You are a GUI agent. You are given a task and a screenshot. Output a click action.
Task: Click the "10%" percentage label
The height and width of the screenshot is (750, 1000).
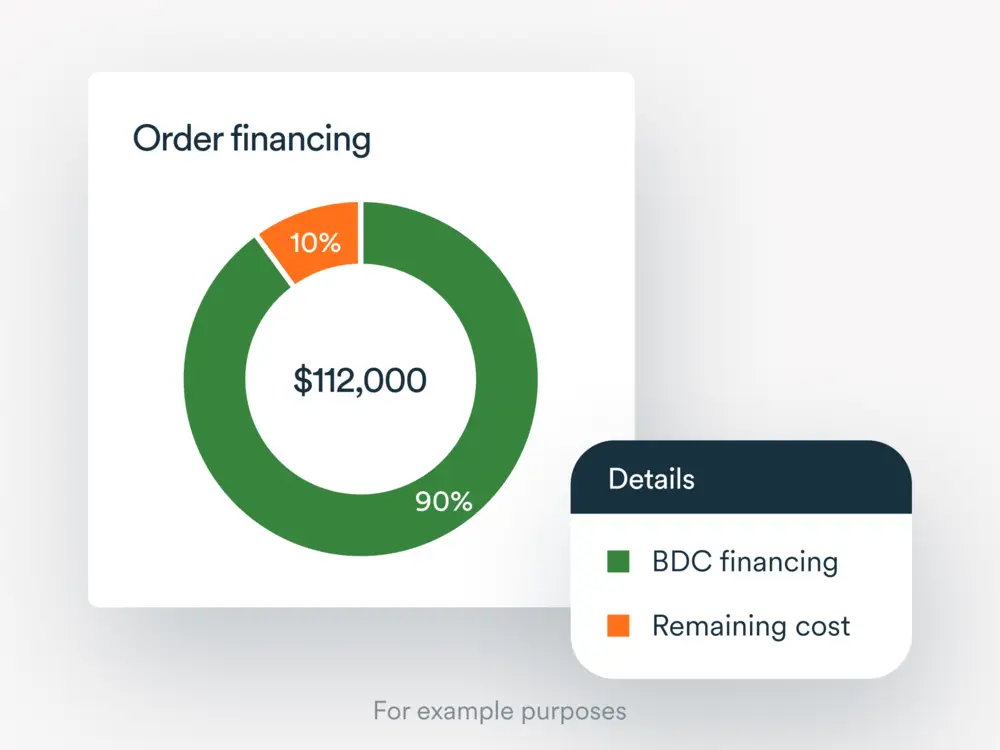(x=316, y=242)
